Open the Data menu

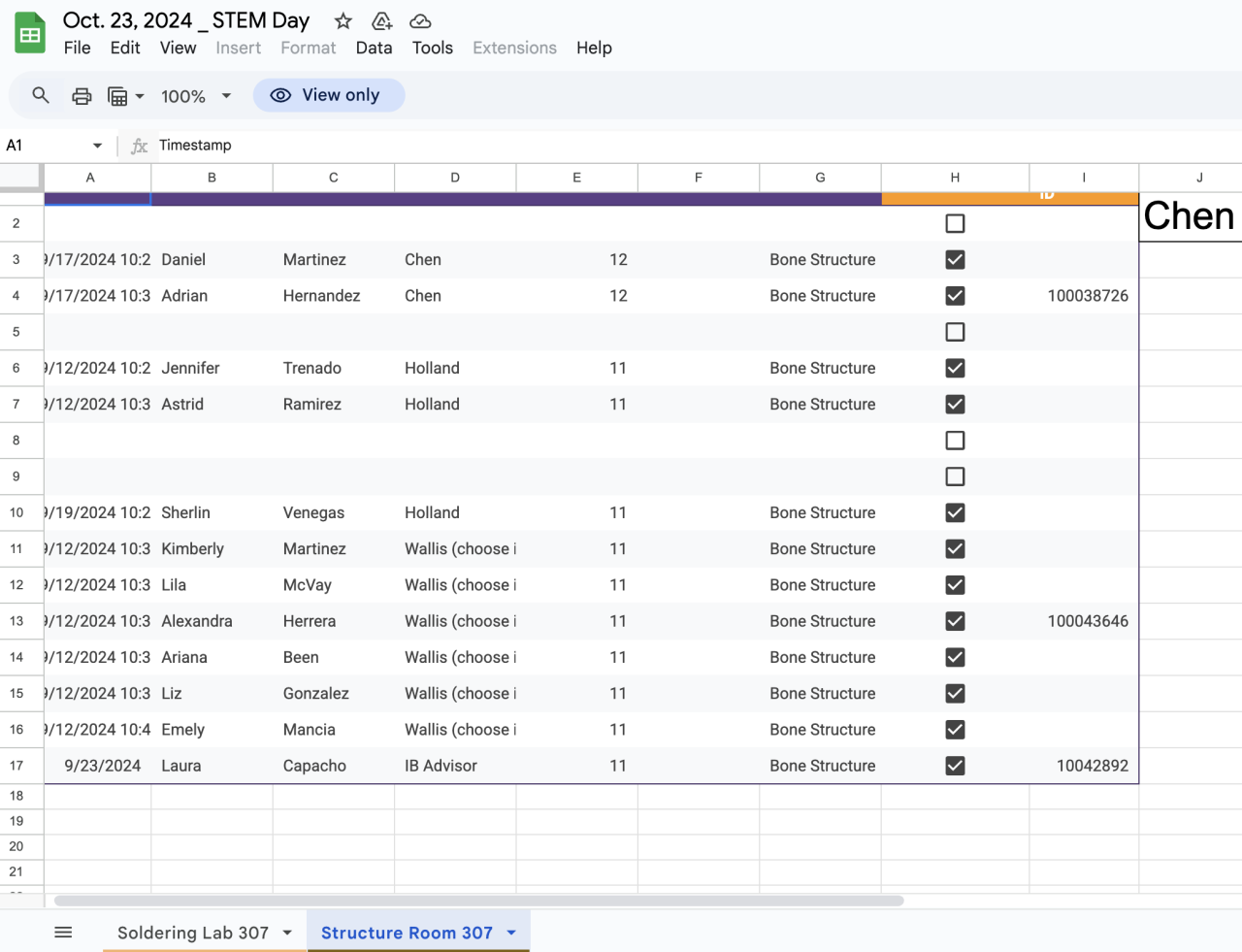point(374,48)
